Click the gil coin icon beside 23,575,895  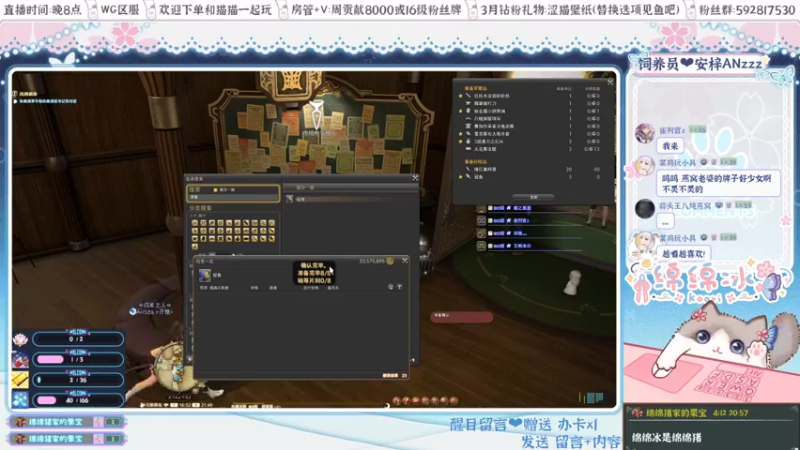tap(390, 261)
